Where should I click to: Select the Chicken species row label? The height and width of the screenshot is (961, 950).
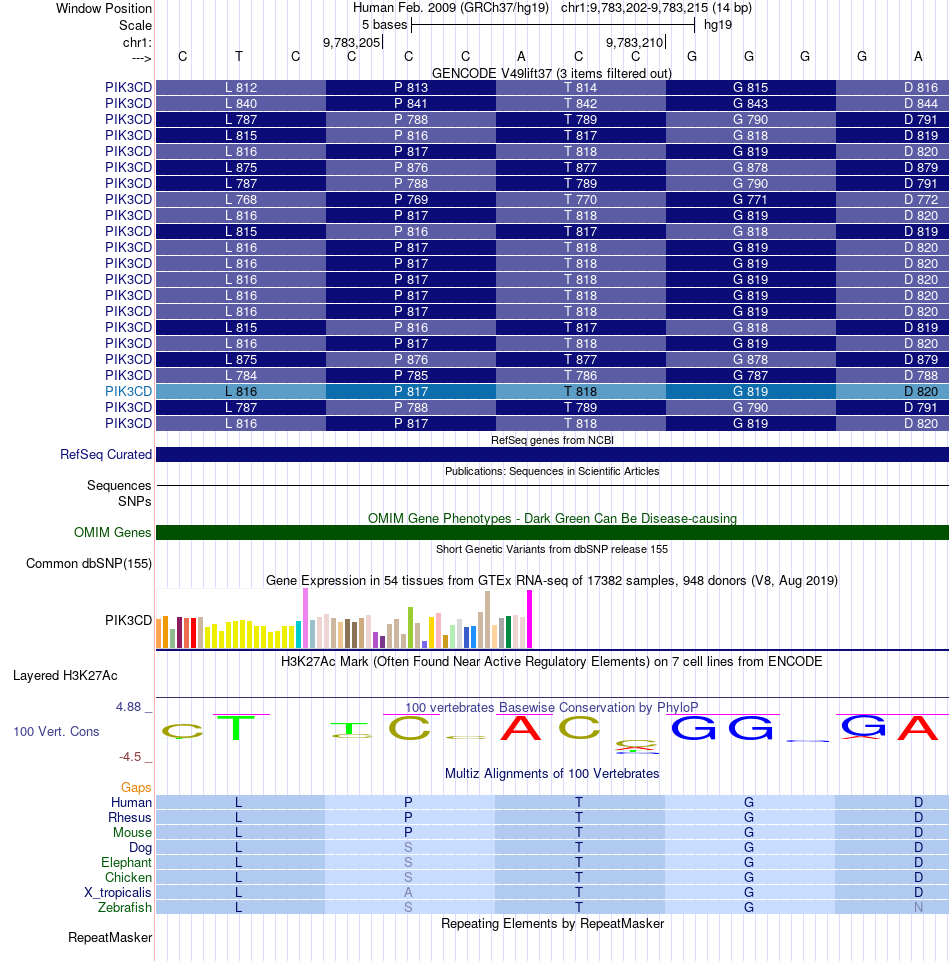pyautogui.click(x=127, y=877)
